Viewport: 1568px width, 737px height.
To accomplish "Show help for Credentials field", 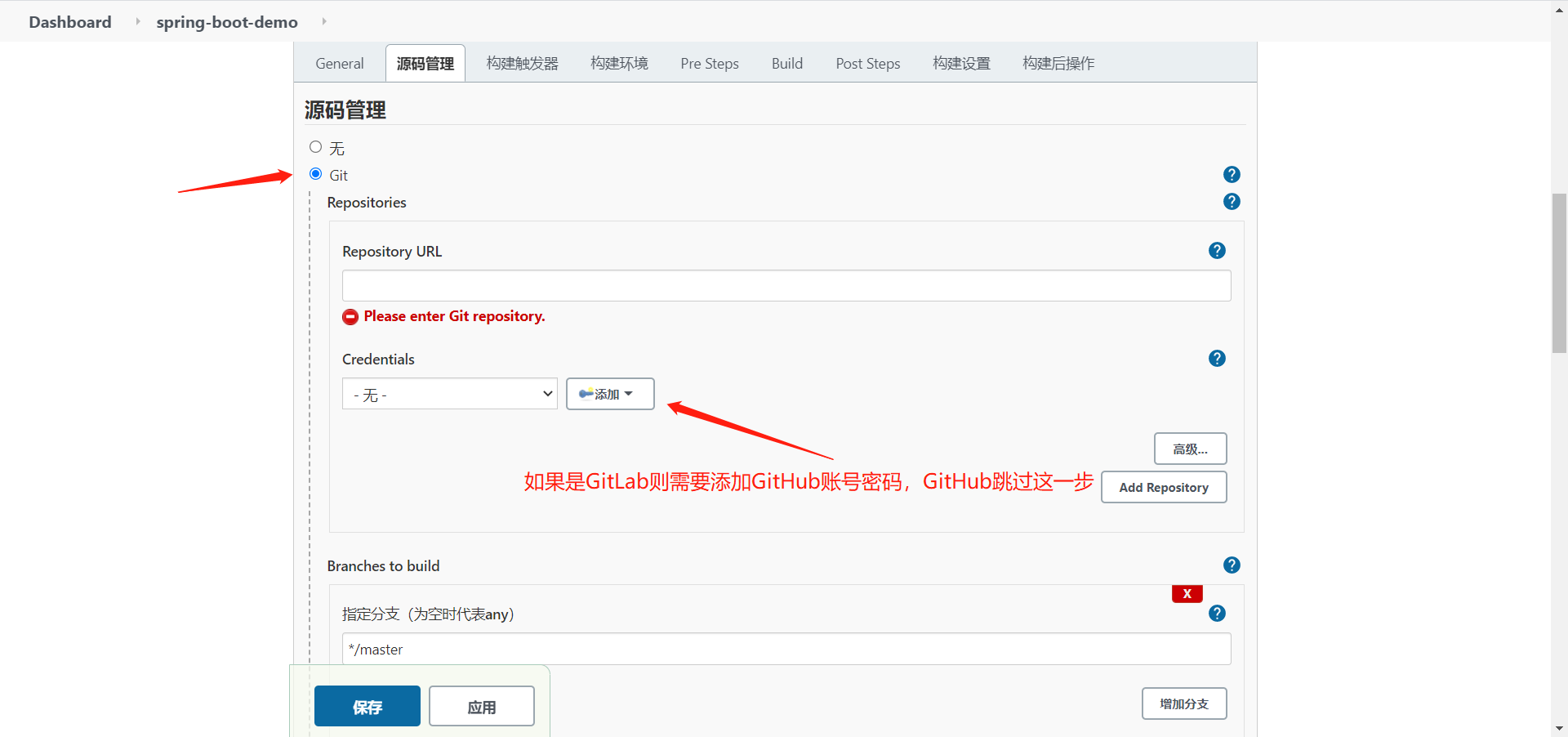I will pyautogui.click(x=1217, y=359).
